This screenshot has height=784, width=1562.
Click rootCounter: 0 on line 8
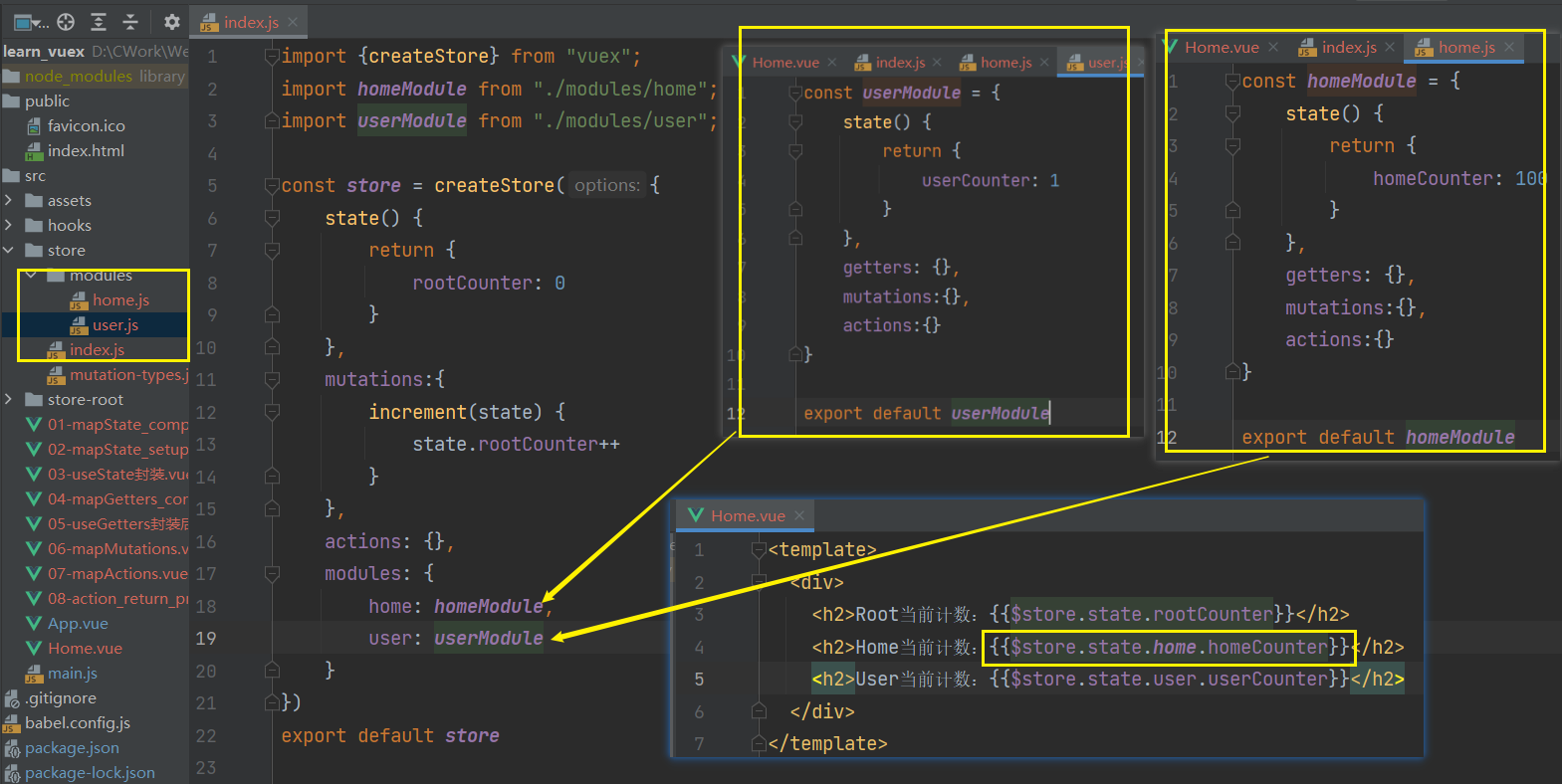coord(489,284)
